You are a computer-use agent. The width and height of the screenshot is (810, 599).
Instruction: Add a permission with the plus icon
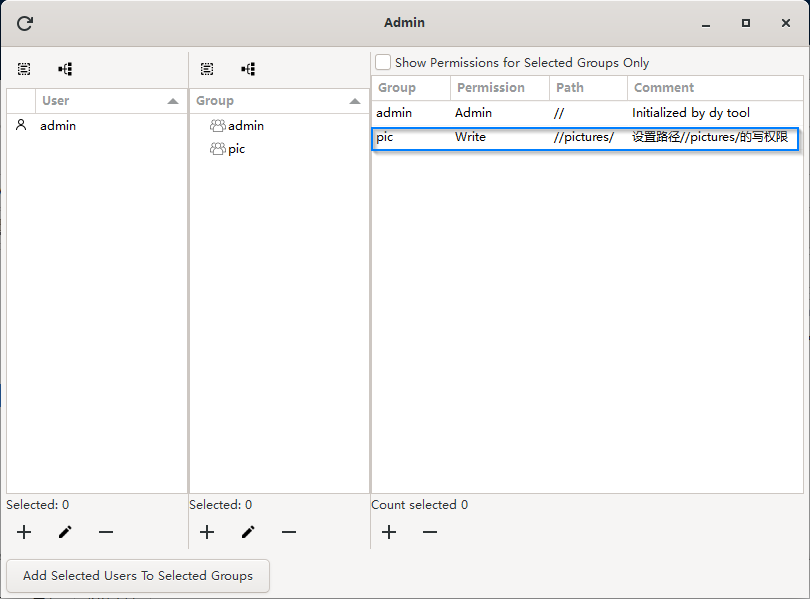tap(389, 532)
